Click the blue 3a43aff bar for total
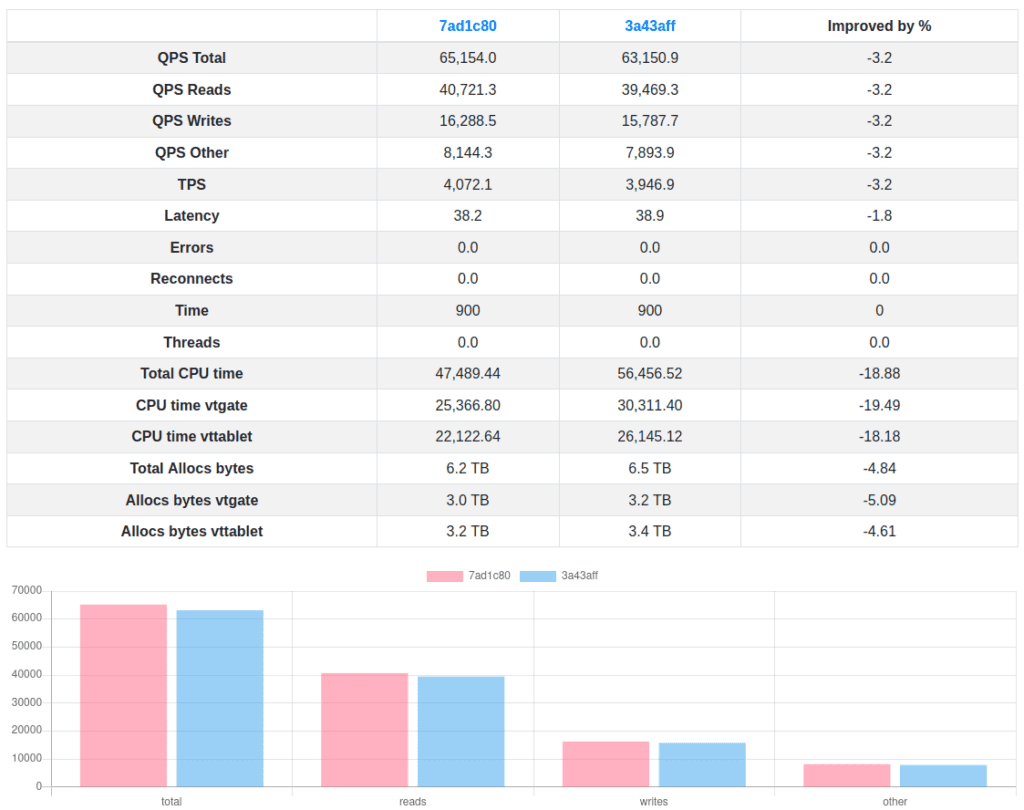 click(x=220, y=698)
